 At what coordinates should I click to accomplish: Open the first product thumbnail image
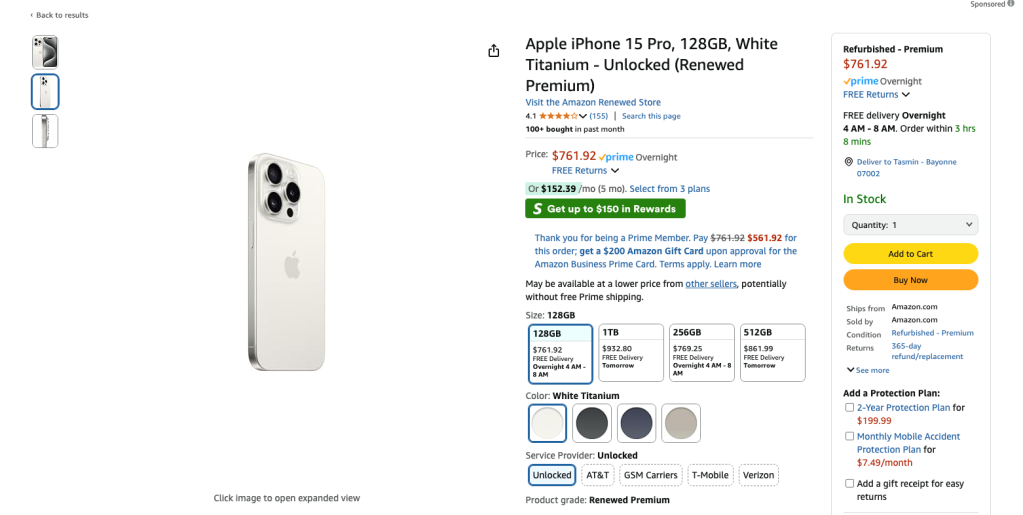(x=45, y=52)
